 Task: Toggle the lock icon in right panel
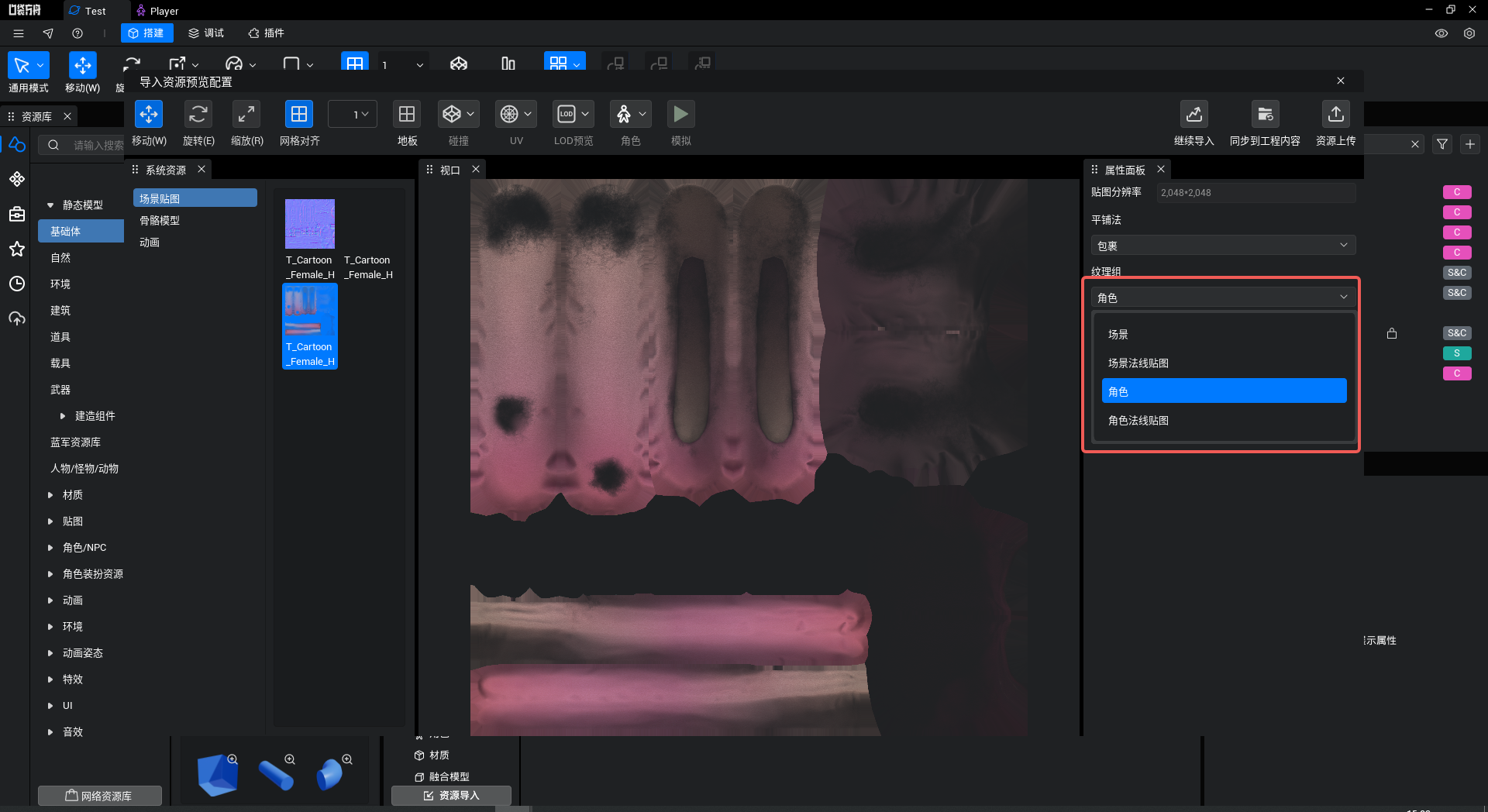(x=1392, y=333)
